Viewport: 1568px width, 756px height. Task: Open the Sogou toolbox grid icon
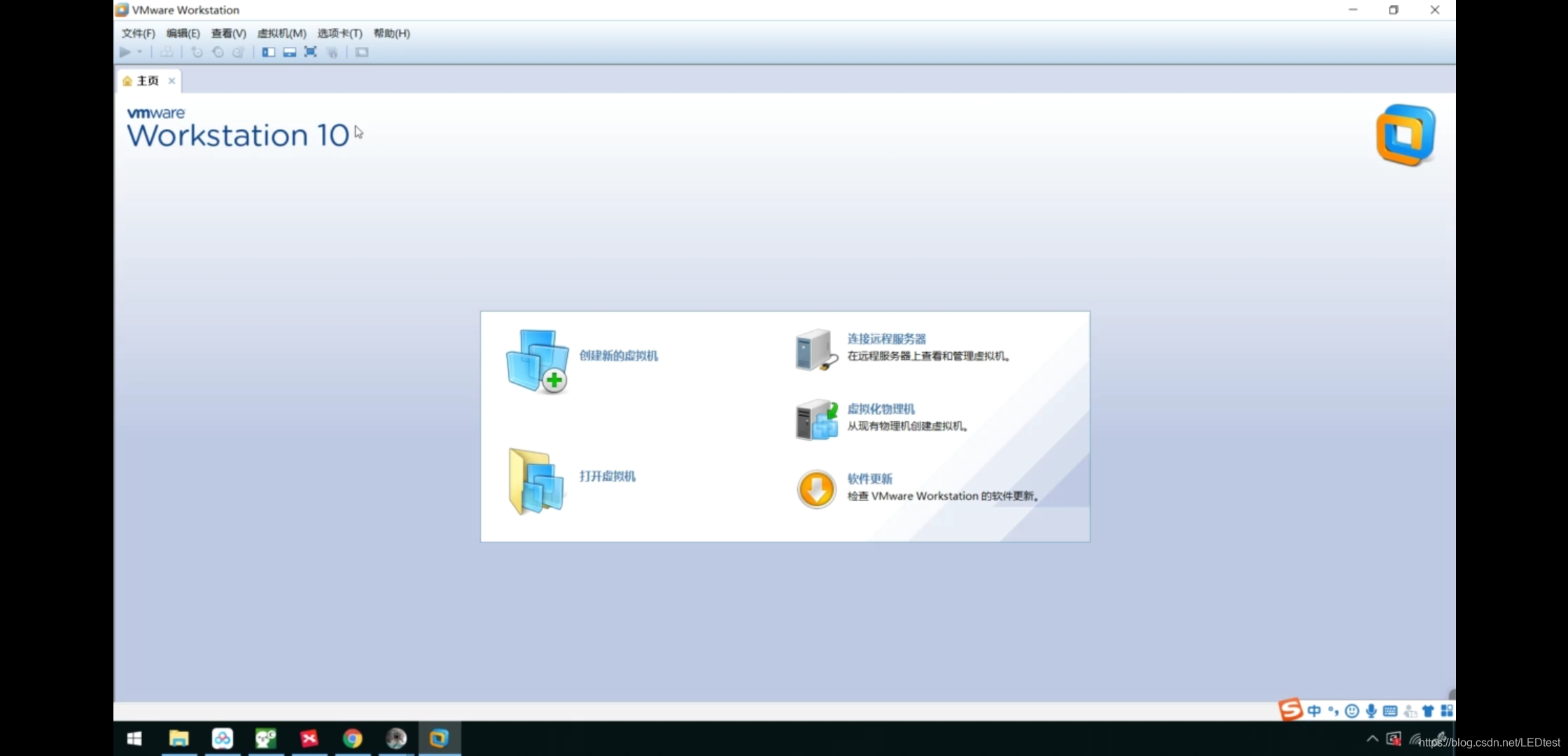1447,711
